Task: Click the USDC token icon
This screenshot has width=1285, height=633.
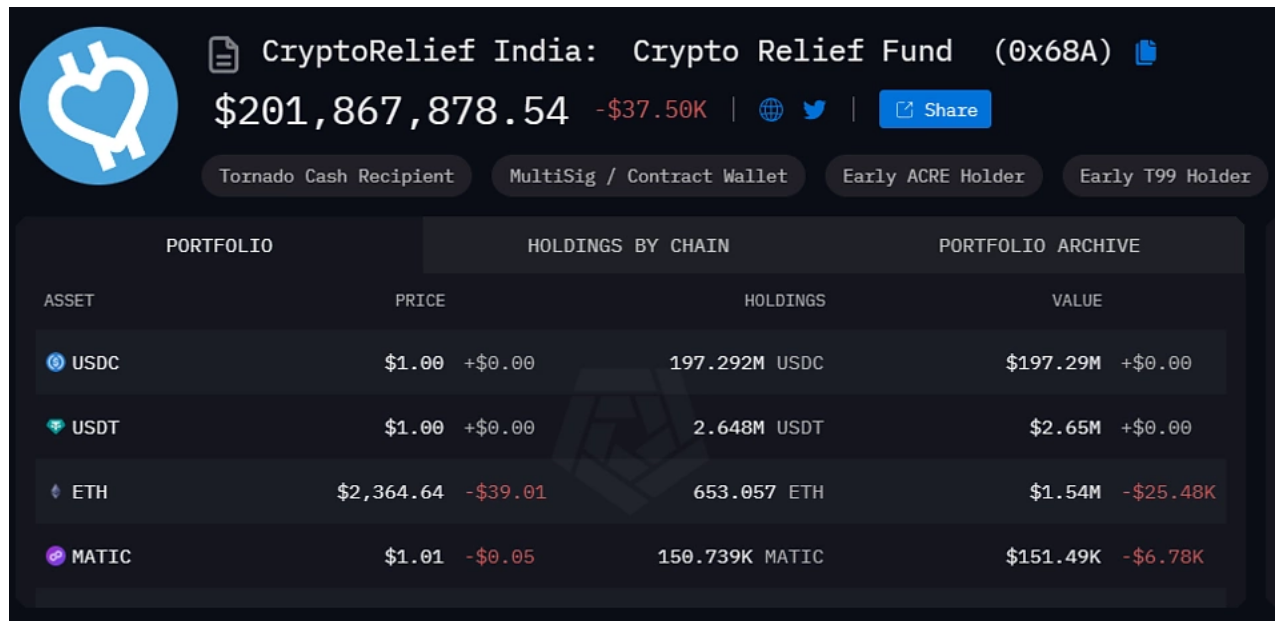Action: pos(56,363)
